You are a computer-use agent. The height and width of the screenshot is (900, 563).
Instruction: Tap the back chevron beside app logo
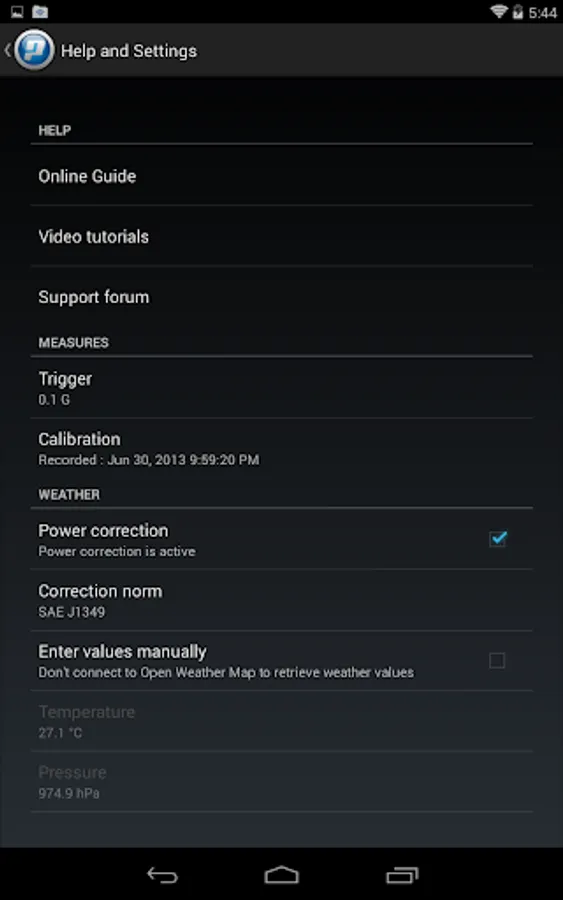7,51
